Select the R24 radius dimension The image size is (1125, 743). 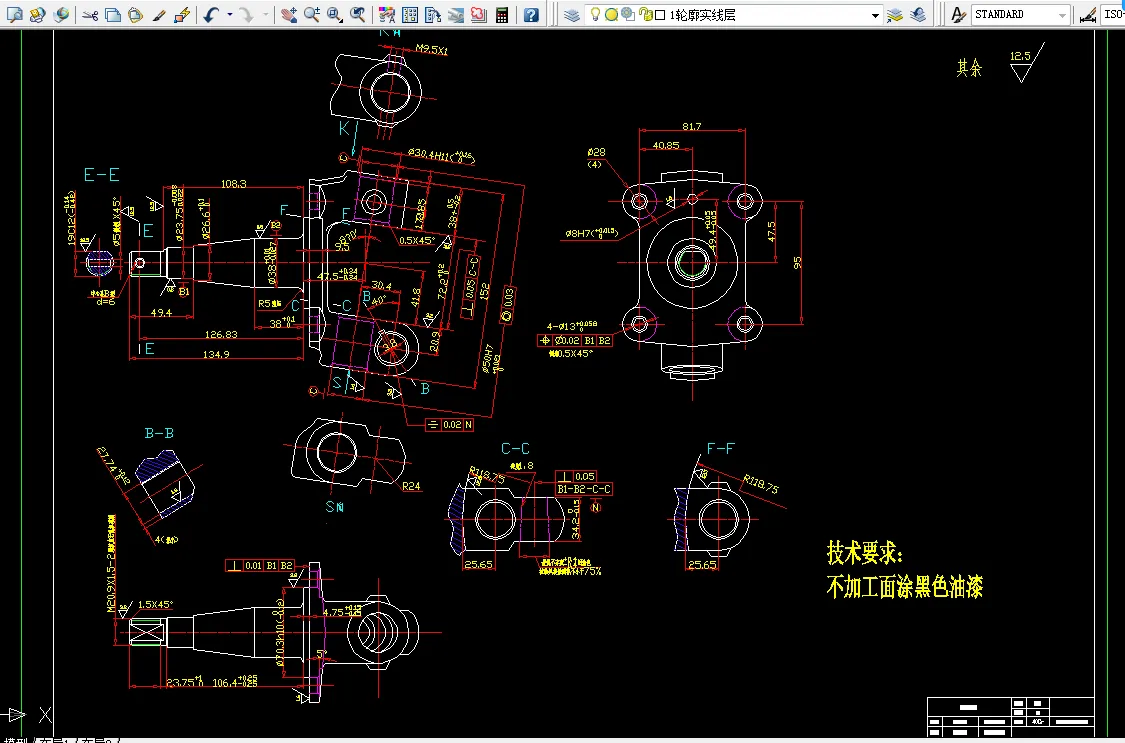[x=411, y=486]
